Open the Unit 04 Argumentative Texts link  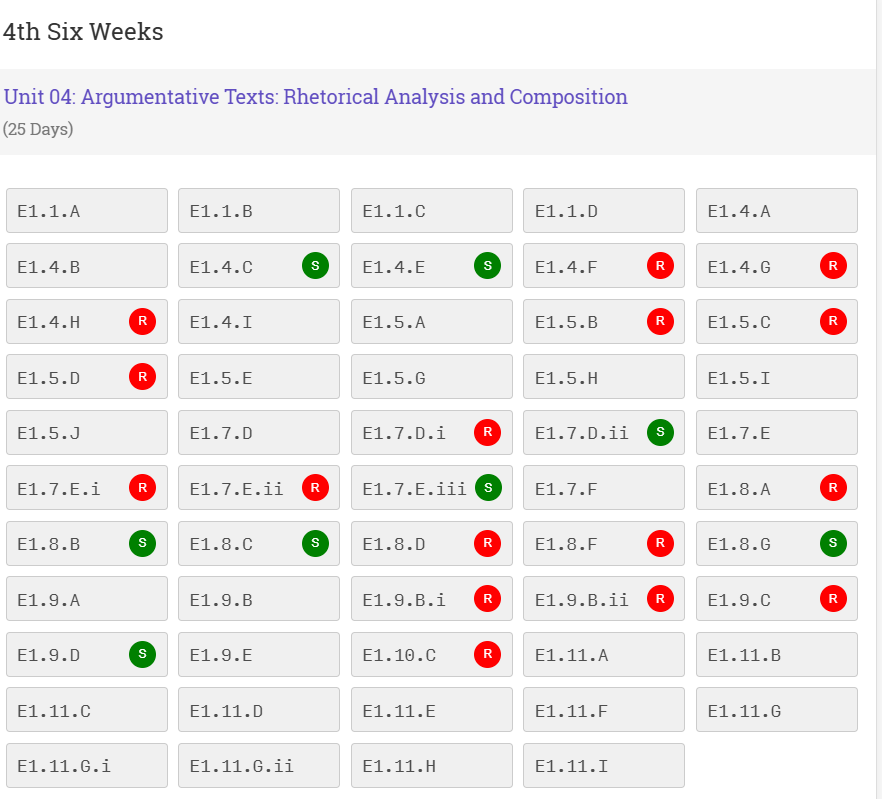click(x=316, y=97)
